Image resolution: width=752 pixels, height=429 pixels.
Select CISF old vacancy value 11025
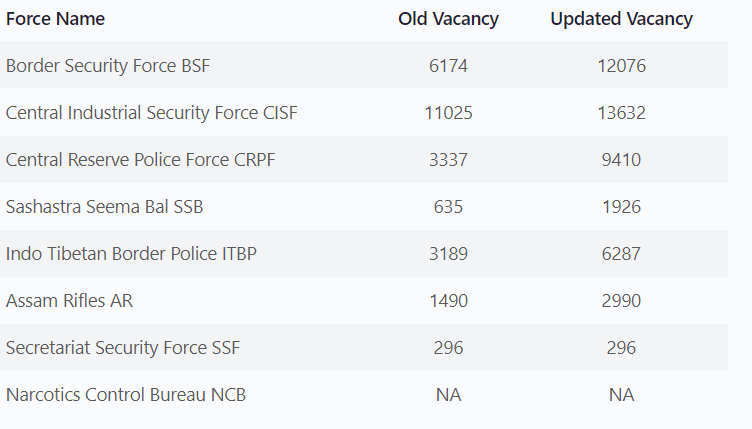coord(448,113)
